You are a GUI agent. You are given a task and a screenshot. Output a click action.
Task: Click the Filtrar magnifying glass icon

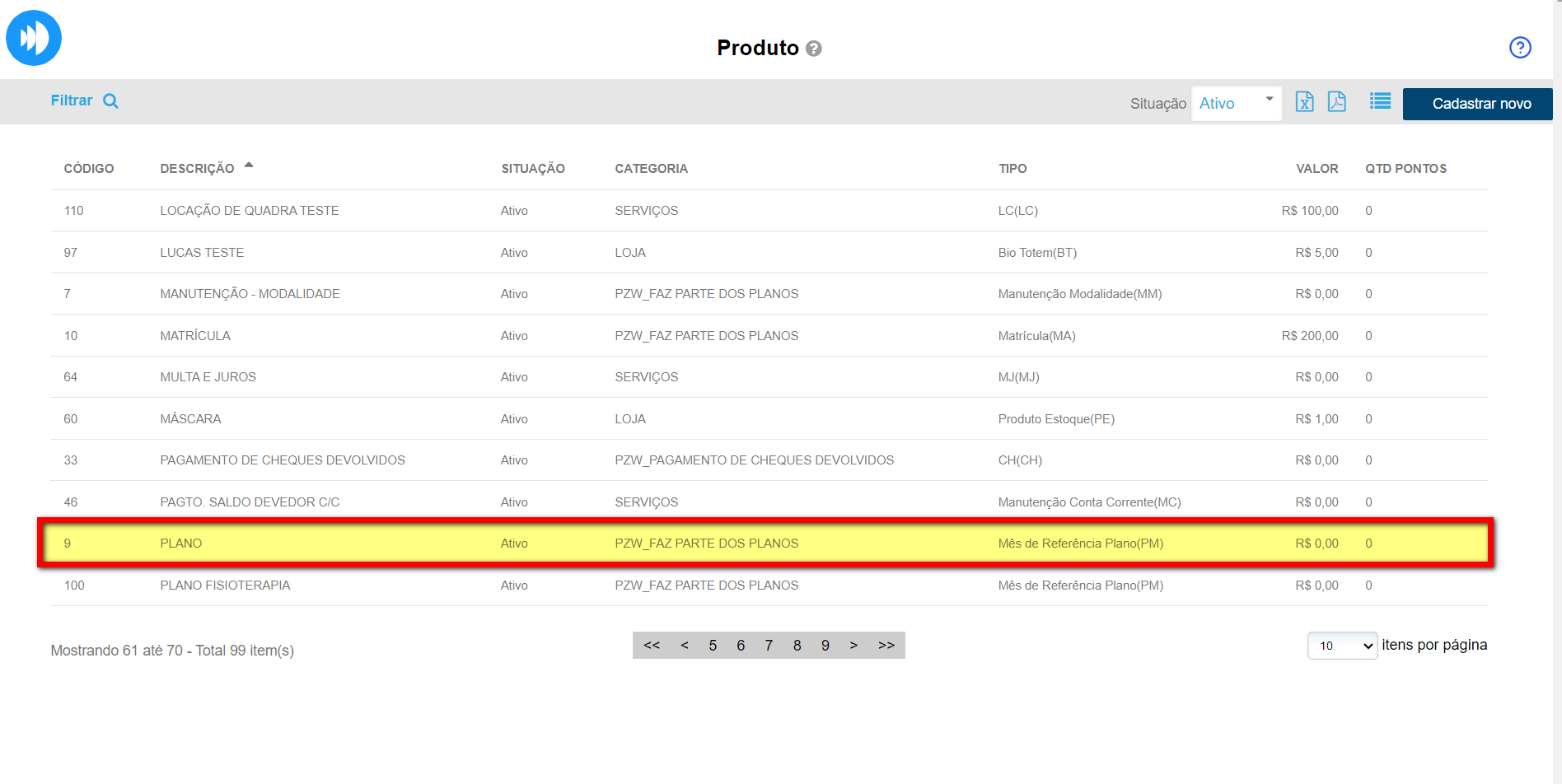pos(110,101)
